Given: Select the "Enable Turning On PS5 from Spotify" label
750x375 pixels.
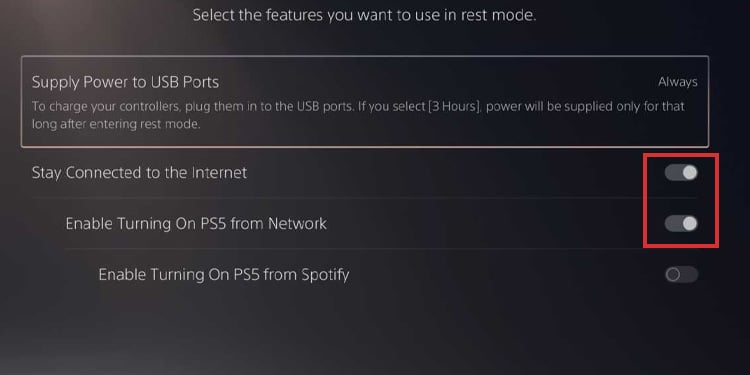Looking at the screenshot, I should (x=224, y=275).
